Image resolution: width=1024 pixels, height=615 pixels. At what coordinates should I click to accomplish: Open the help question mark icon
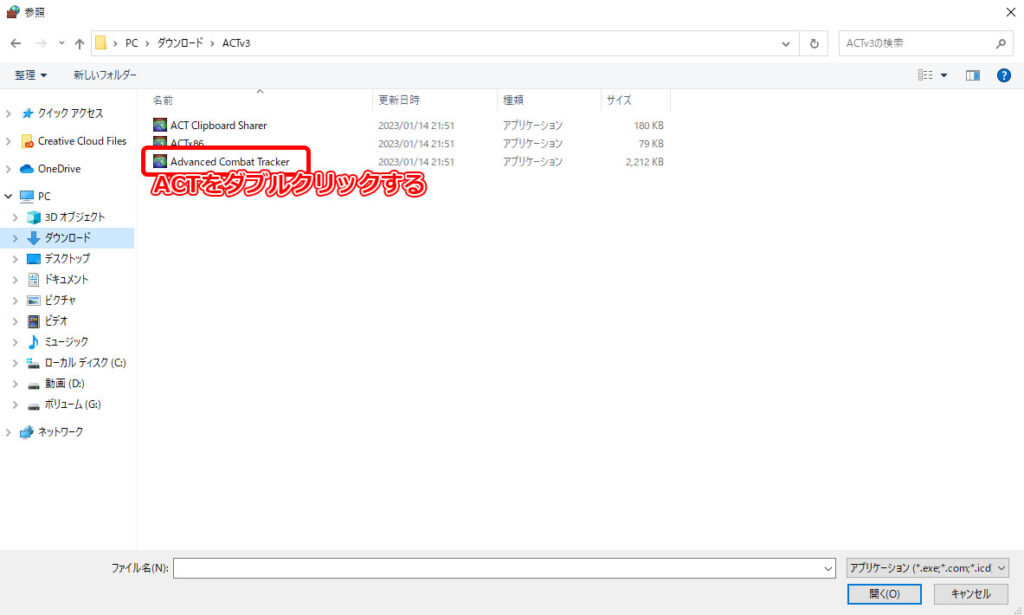(1003, 75)
